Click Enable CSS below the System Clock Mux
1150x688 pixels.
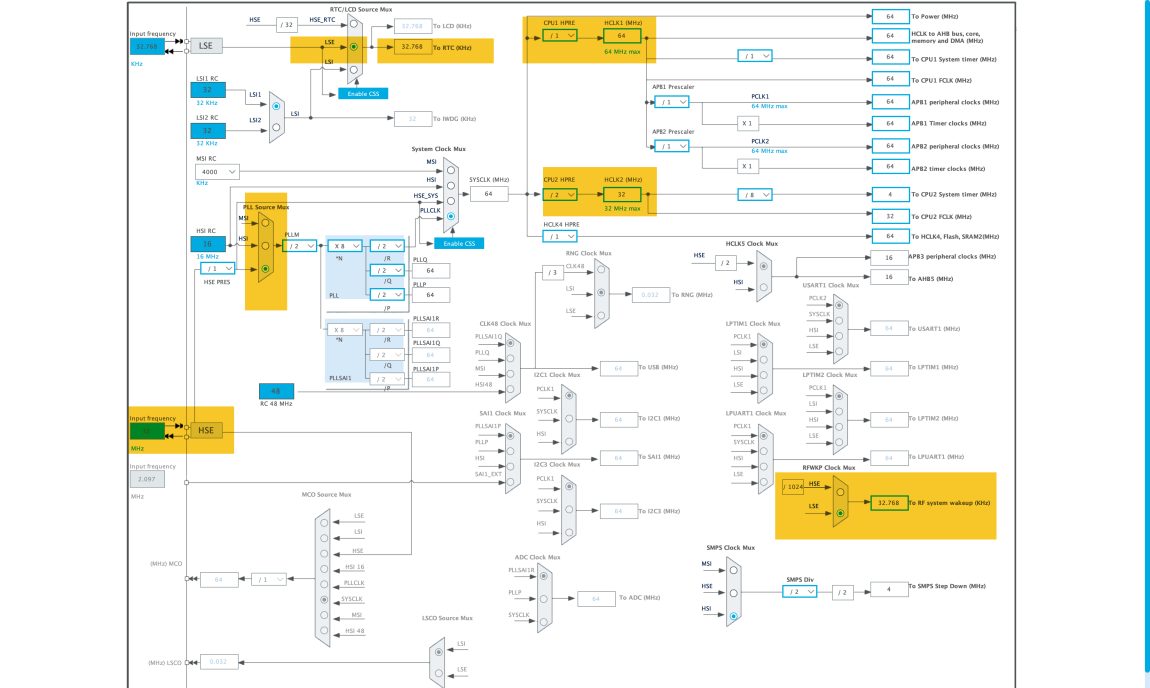pyautogui.click(x=461, y=242)
